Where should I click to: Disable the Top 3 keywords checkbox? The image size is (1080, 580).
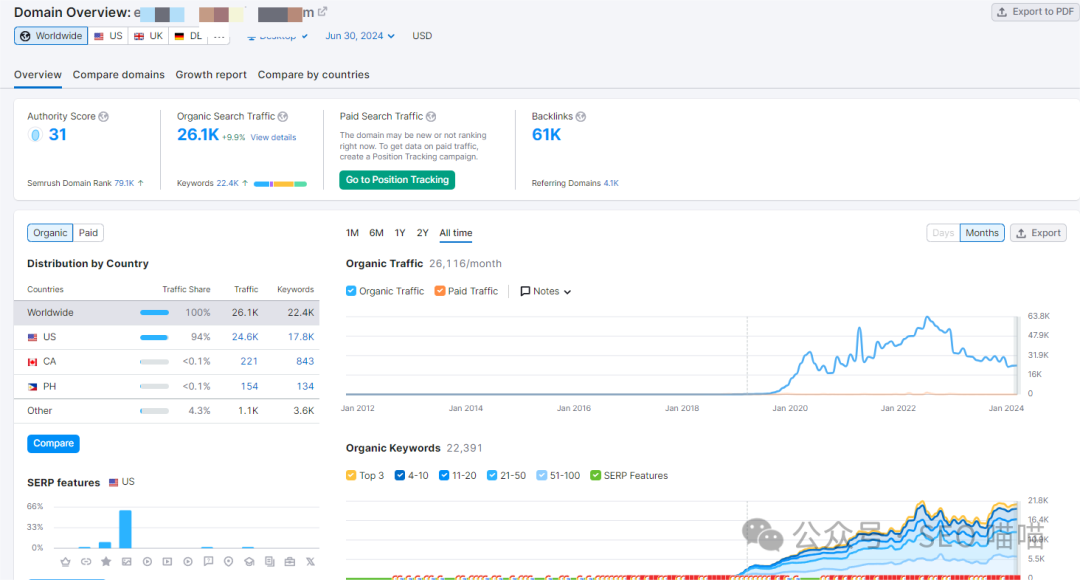[351, 476]
